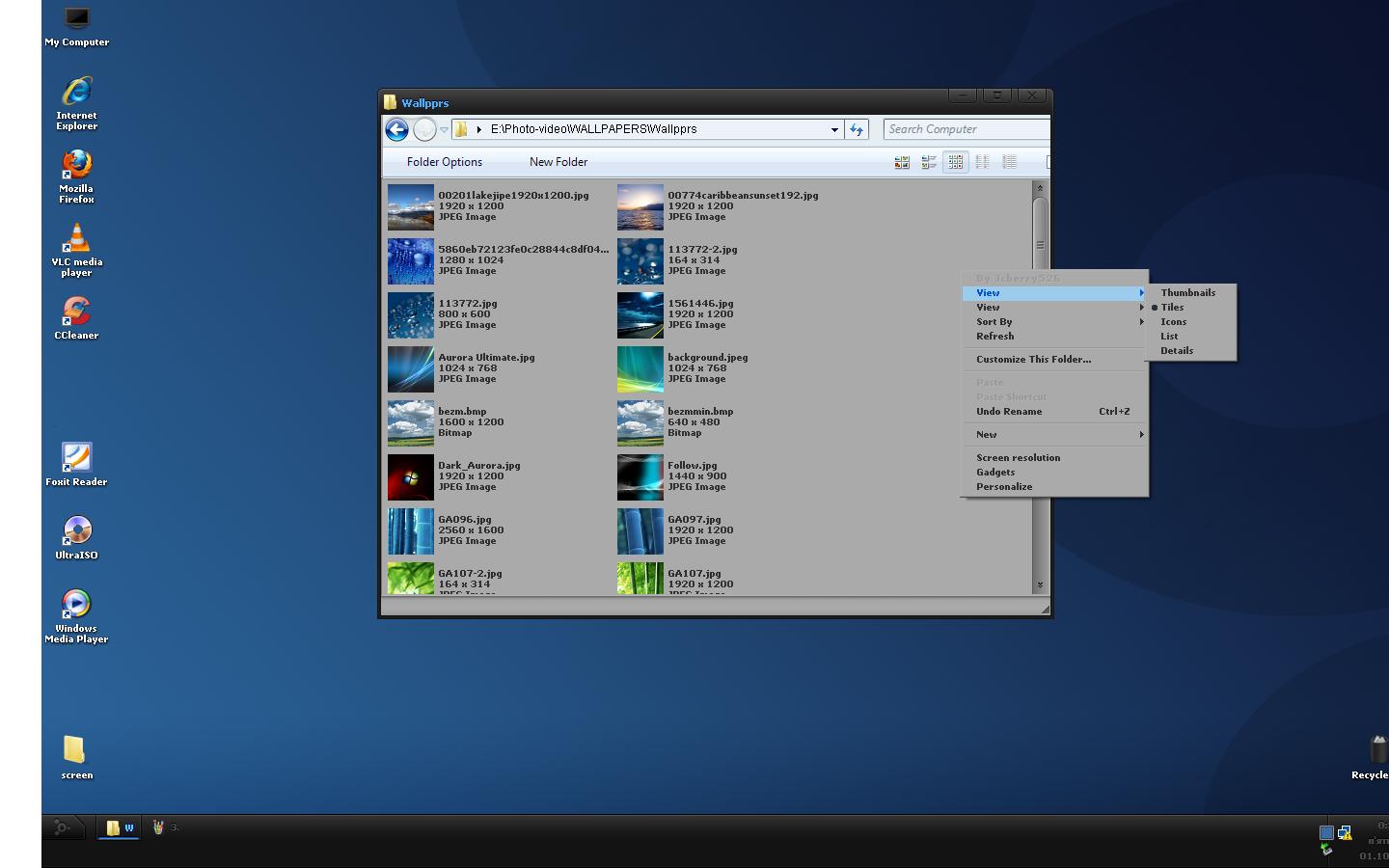The height and width of the screenshot is (868, 1389).
Task: Switch to Details view in submenu
Action: coord(1177,351)
